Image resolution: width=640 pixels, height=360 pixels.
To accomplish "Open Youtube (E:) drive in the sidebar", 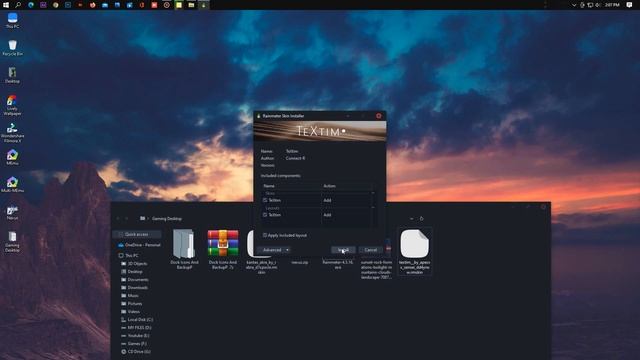I will coord(136,336).
